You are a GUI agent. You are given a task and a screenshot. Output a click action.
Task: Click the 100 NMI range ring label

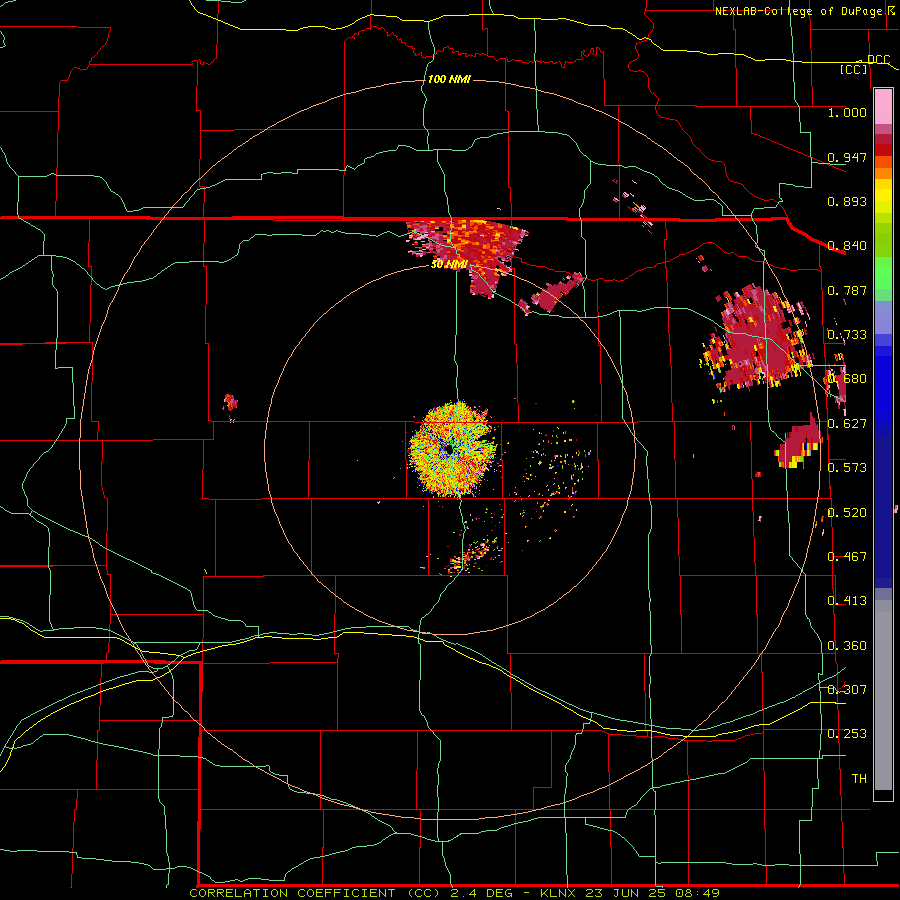coord(449,79)
